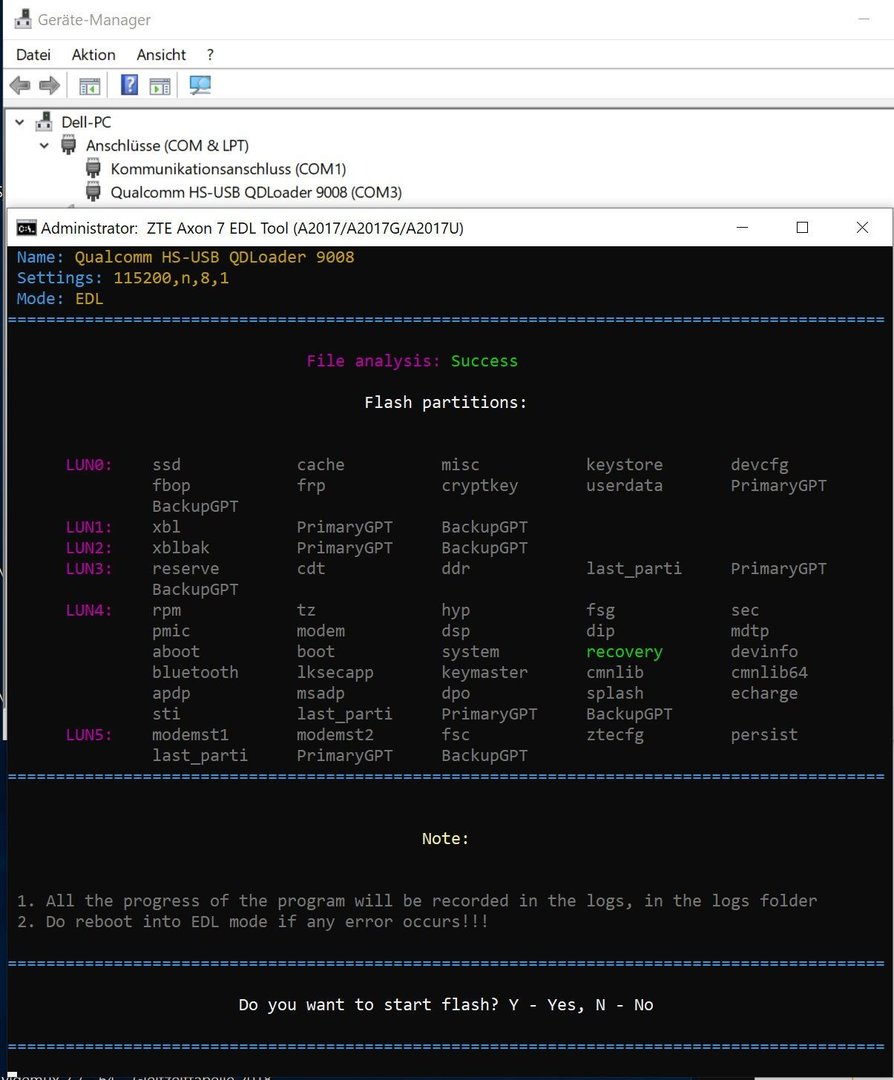Click the 'echarge' partition name
This screenshot has width=894, height=1080.
pos(765,694)
